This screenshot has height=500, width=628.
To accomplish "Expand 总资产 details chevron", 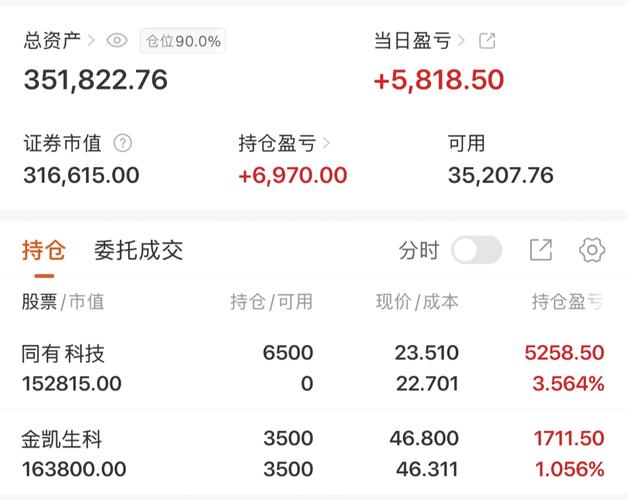I will click(x=91, y=40).
